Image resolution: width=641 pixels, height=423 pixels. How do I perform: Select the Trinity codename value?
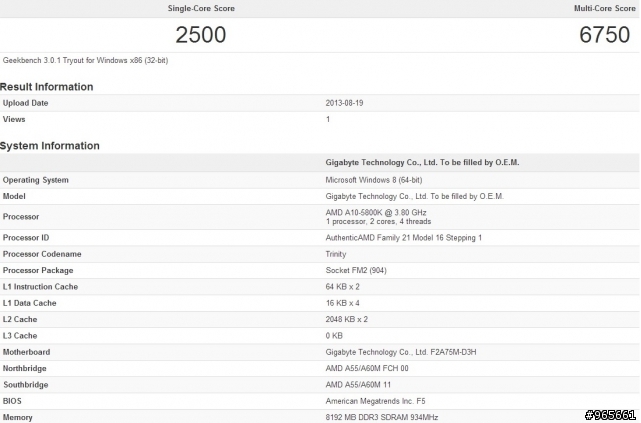(x=336, y=254)
